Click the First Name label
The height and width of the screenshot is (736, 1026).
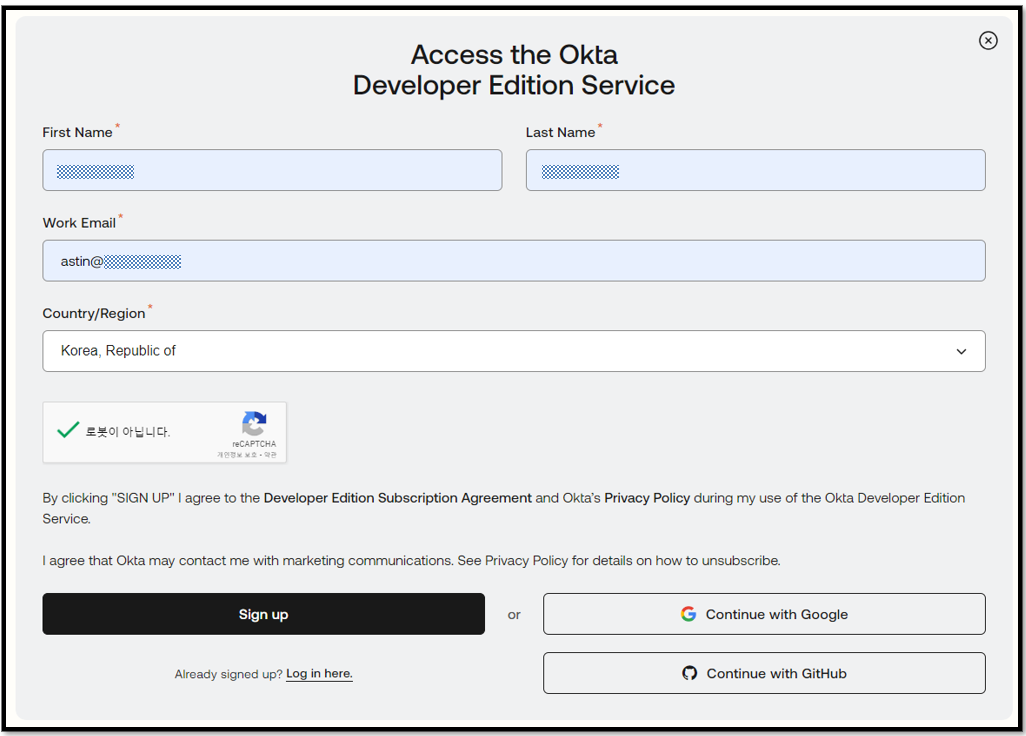pyautogui.click(x=77, y=132)
